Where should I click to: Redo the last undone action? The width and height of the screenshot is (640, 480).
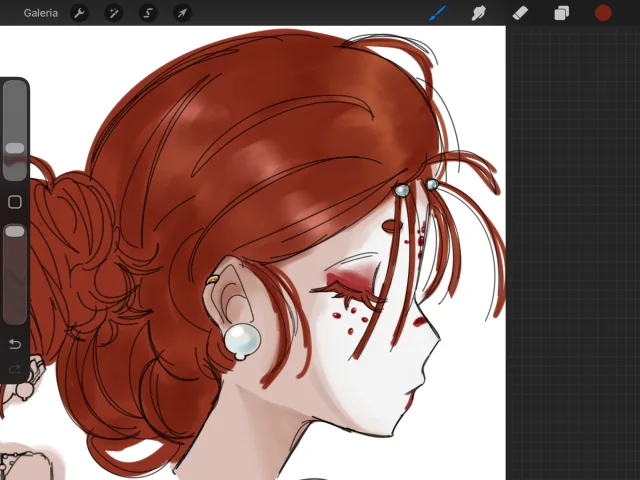pyautogui.click(x=15, y=369)
